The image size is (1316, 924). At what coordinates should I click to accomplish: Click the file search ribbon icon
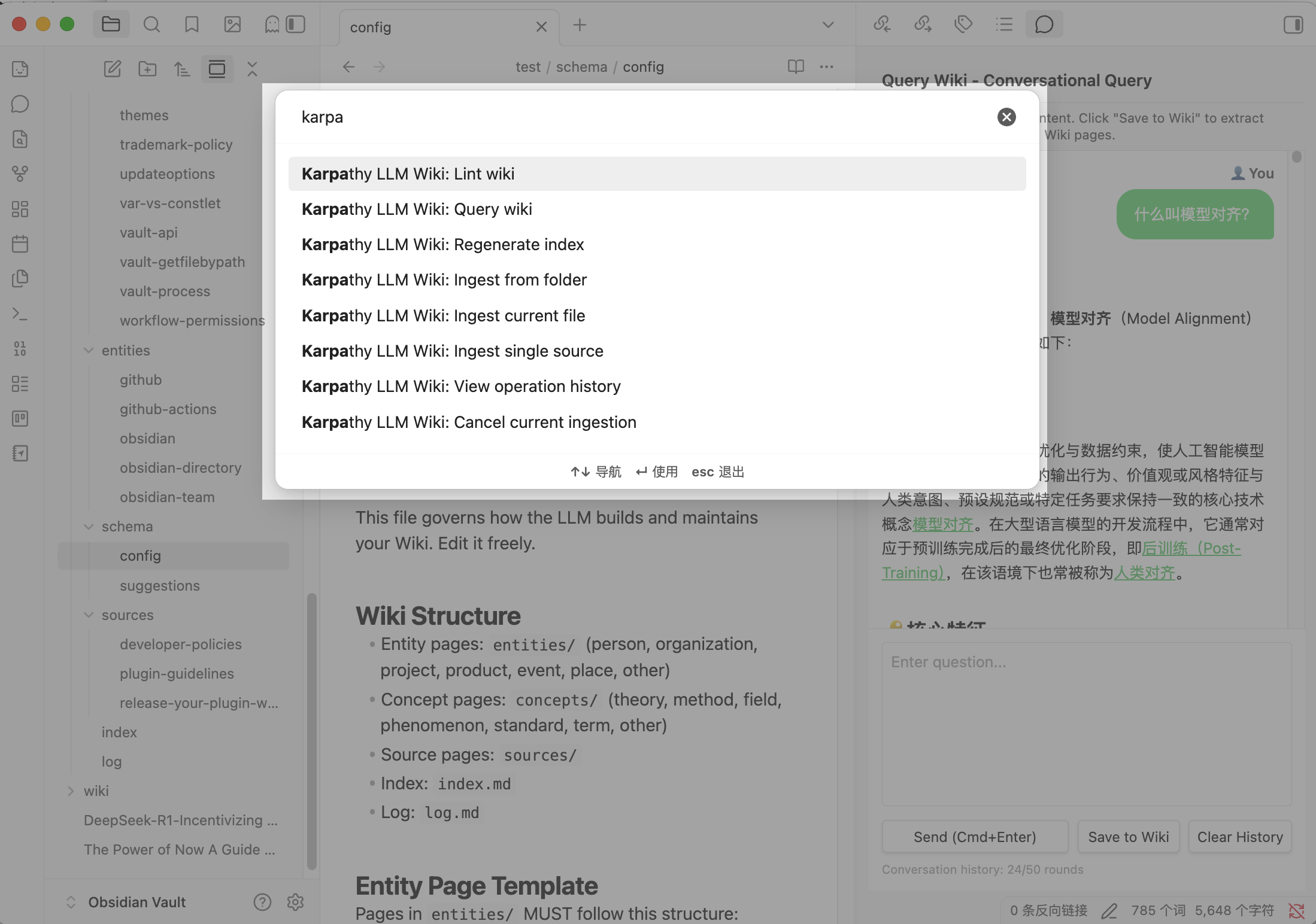pos(20,139)
